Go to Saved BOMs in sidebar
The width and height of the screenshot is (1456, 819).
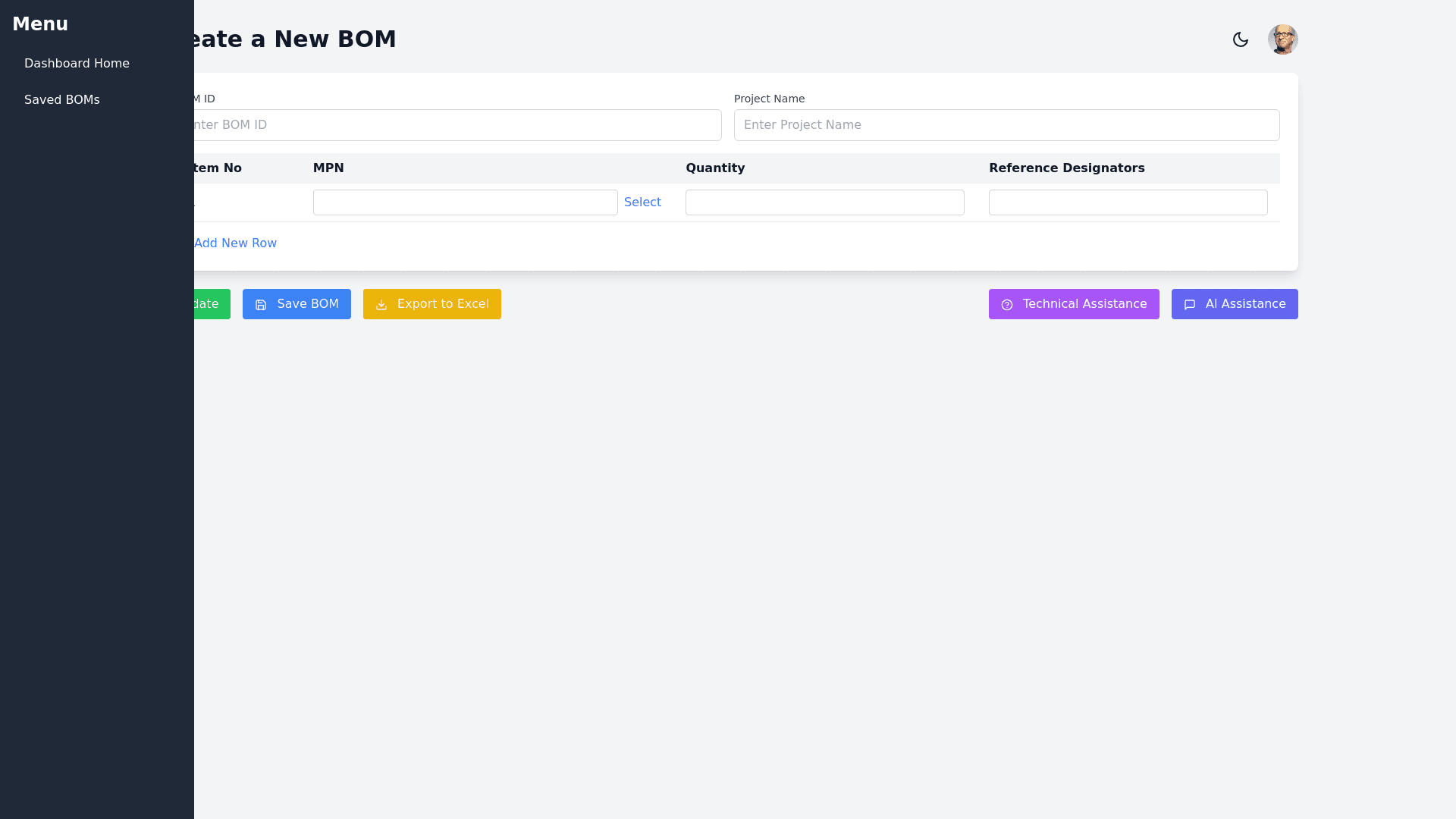[x=62, y=100]
